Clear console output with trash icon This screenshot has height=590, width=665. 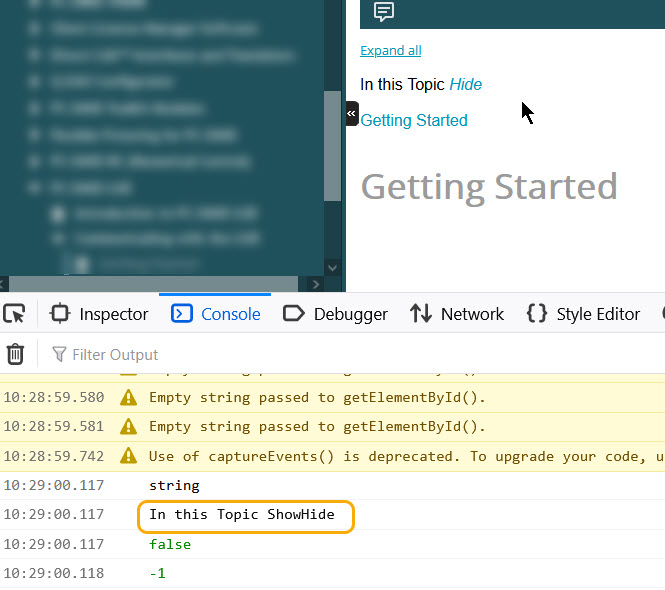coord(15,354)
